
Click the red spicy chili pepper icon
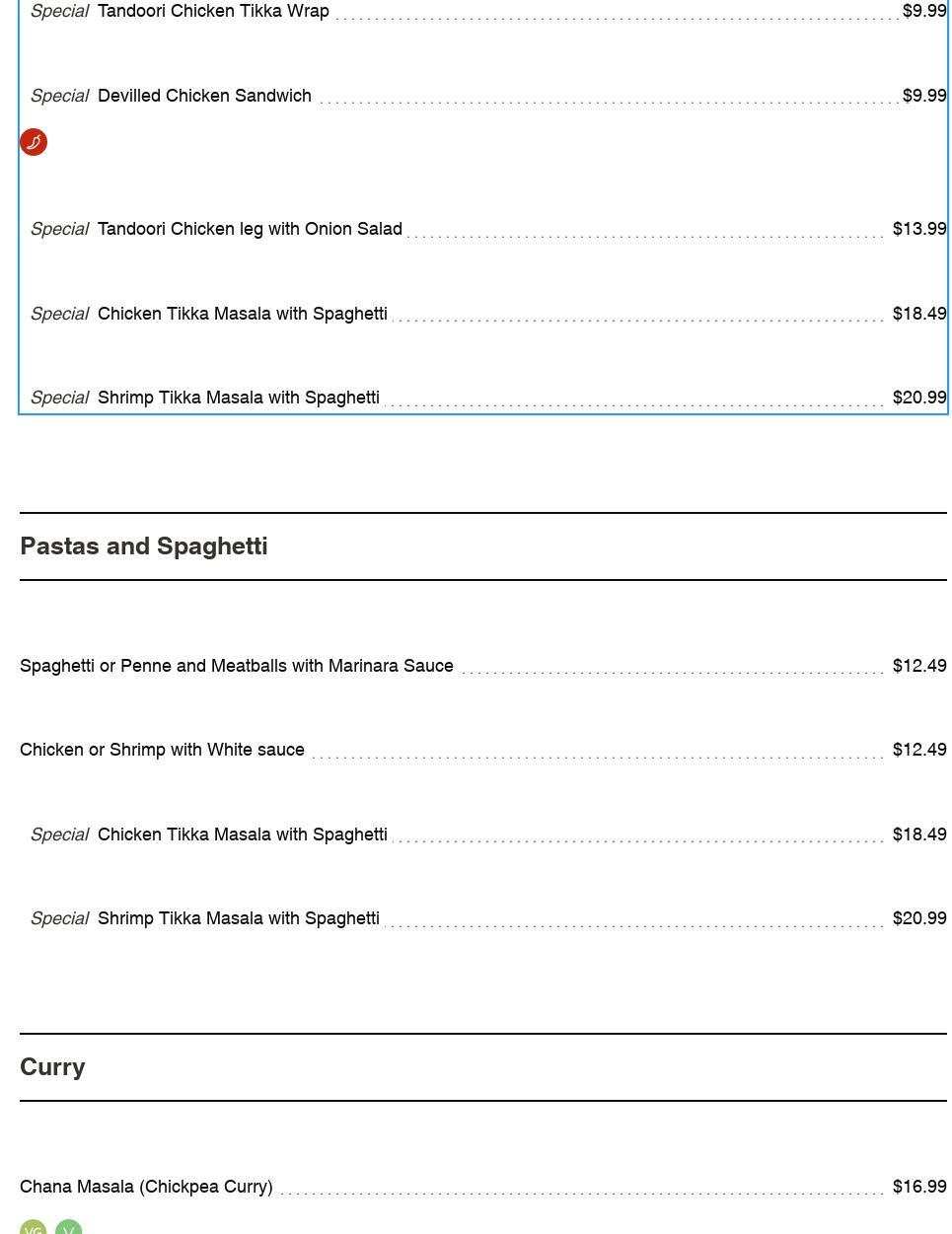(x=34, y=142)
